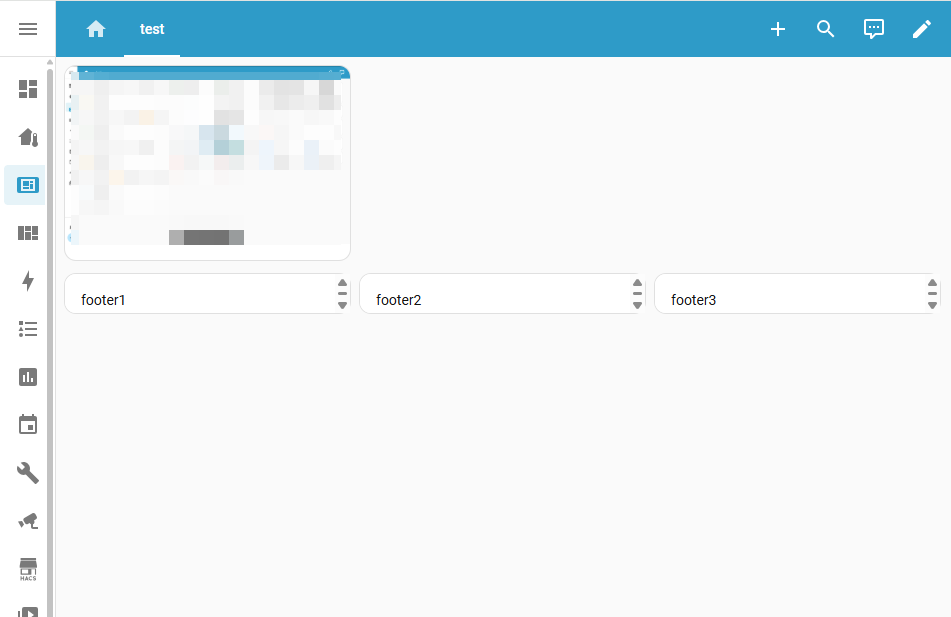Click the footer2 card
The width and height of the screenshot is (951, 617).
click(502, 294)
